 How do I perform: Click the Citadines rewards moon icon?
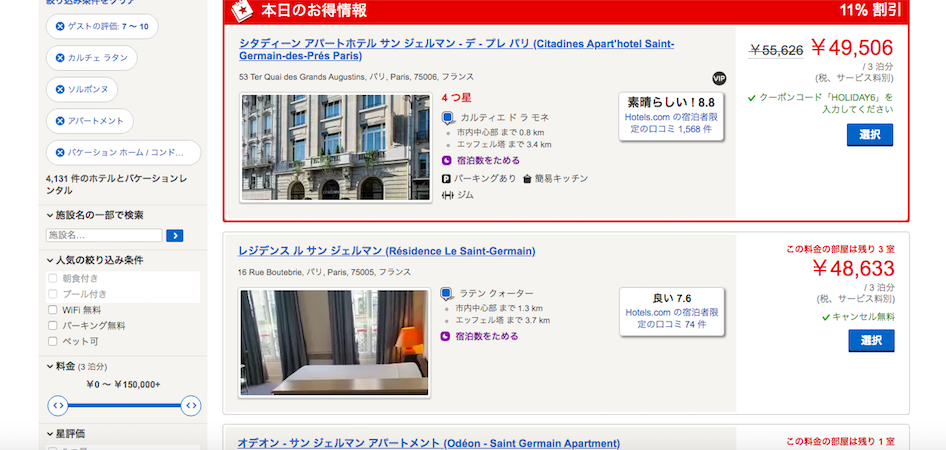446,160
